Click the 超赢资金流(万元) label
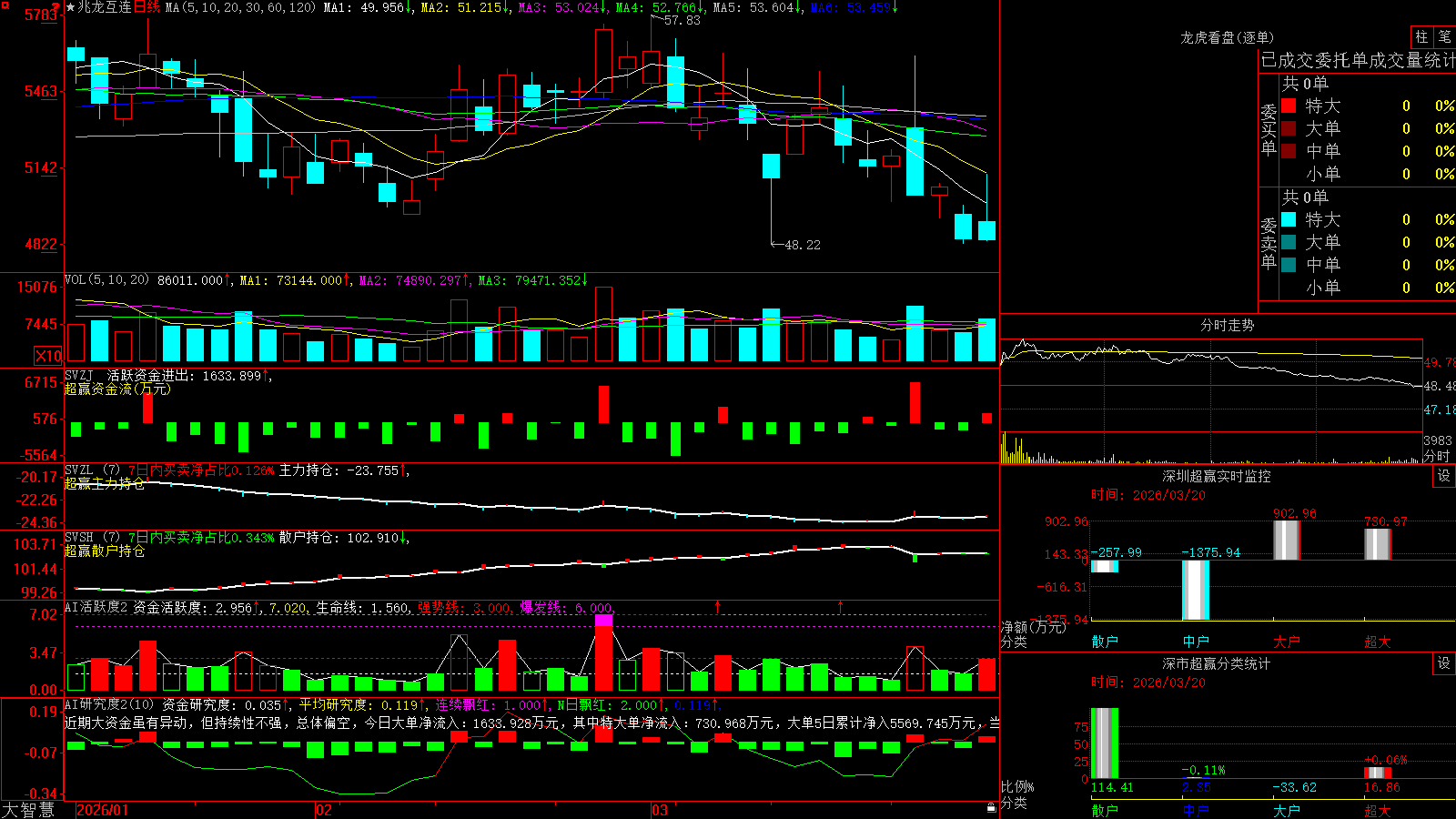 click(117, 389)
